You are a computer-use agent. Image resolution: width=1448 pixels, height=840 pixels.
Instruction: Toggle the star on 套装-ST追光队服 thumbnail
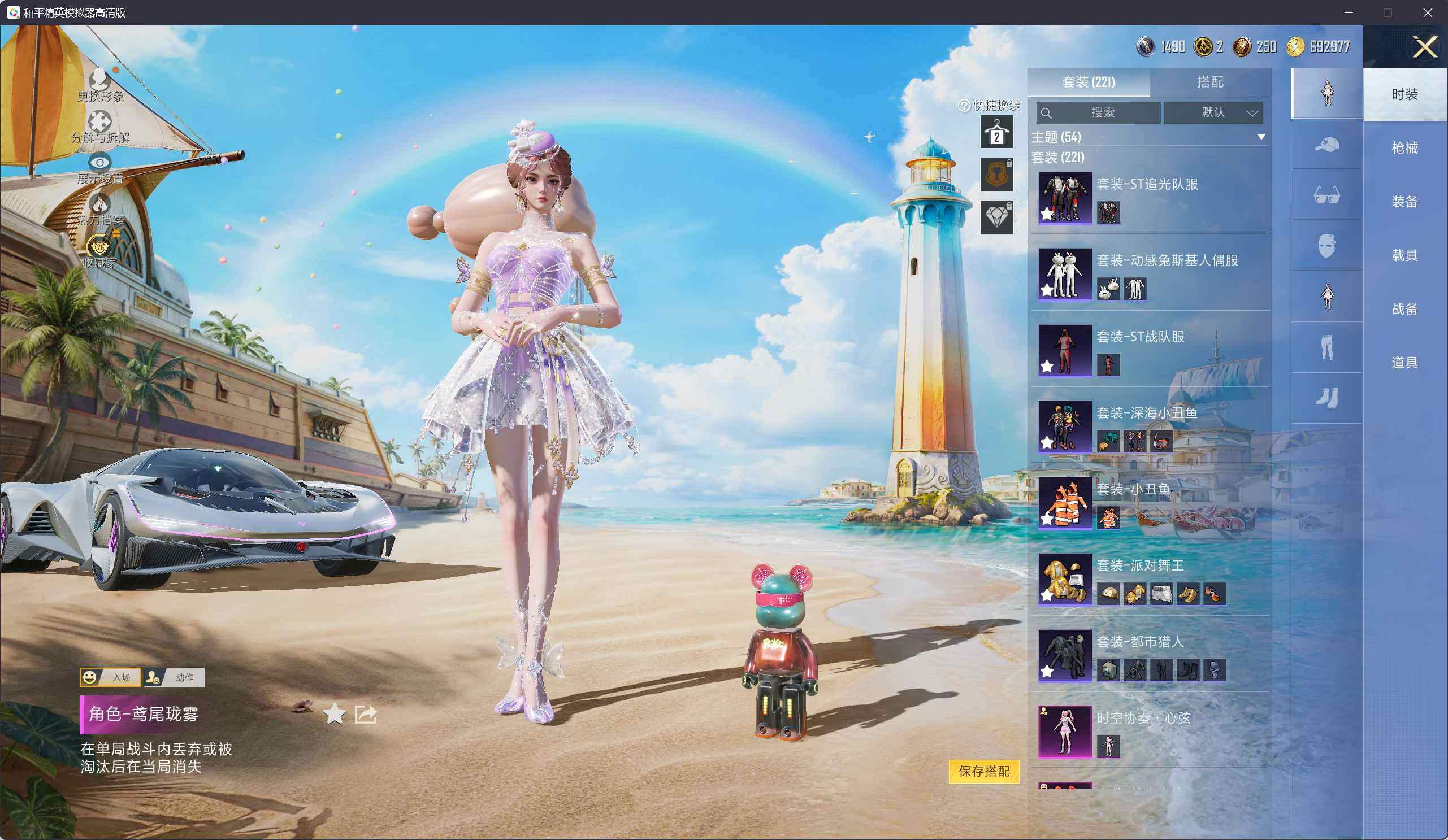[1047, 214]
